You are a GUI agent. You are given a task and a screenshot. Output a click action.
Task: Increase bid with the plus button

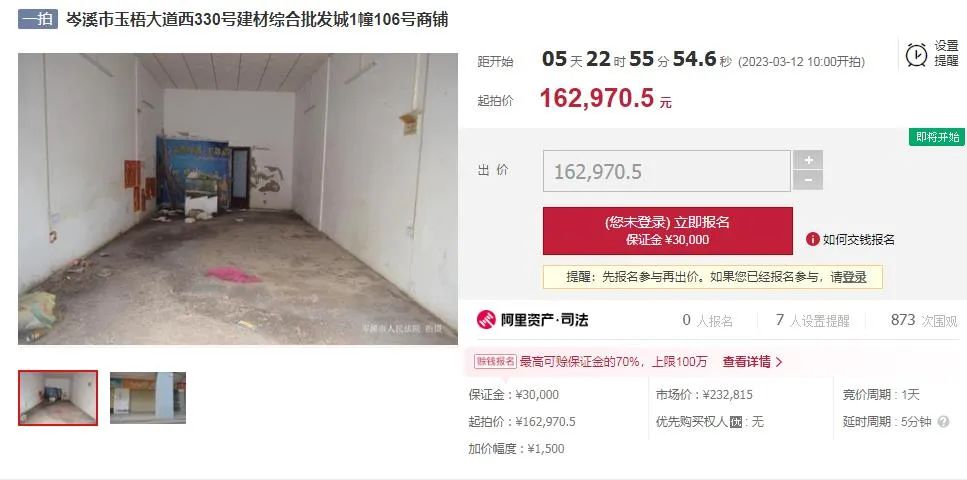pyautogui.click(x=808, y=160)
